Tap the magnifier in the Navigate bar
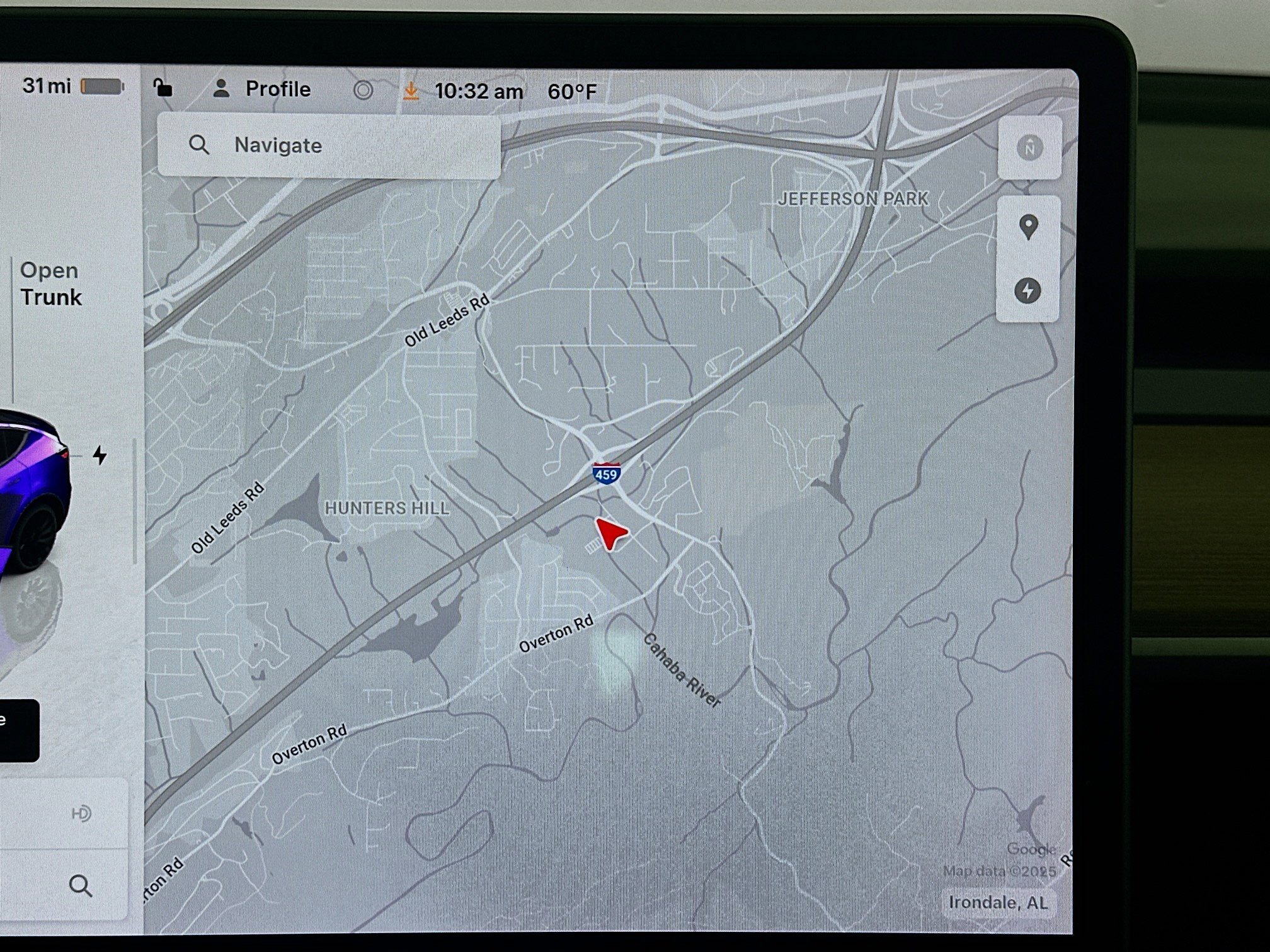Viewport: 1270px width, 952px height. pyautogui.click(x=199, y=145)
